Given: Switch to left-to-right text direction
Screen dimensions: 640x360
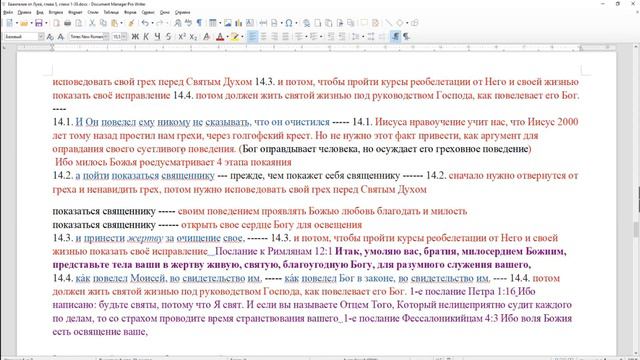Looking at the screenshot, I should pos(396,37).
